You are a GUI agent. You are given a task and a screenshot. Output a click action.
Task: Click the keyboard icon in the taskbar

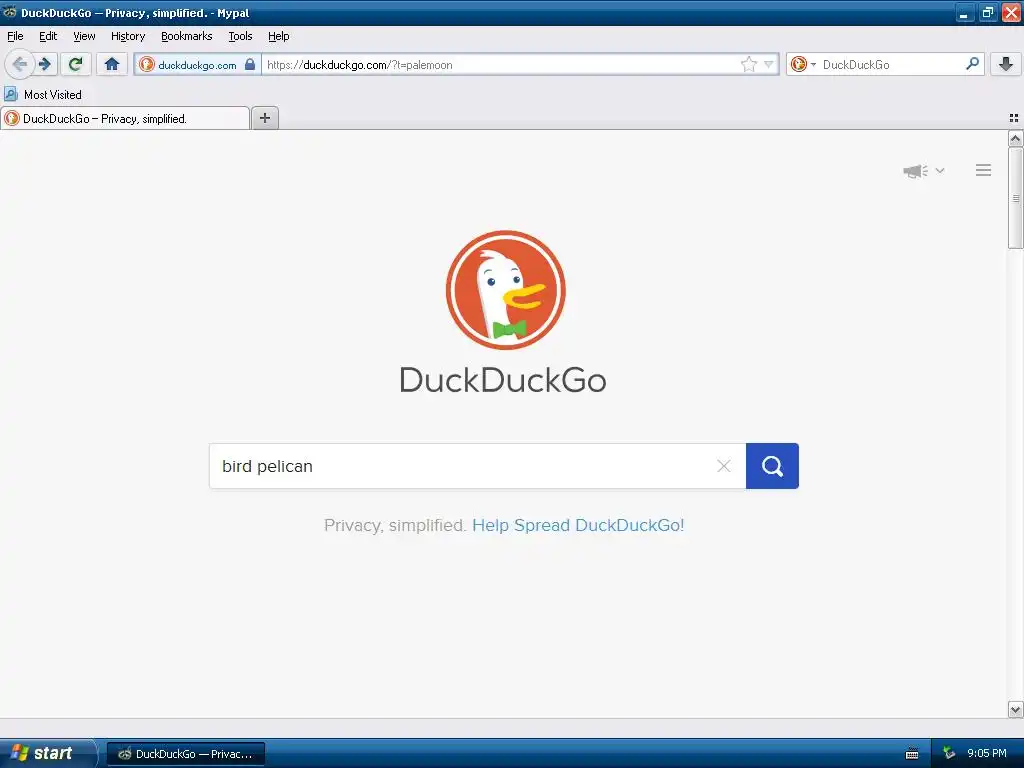(912, 754)
